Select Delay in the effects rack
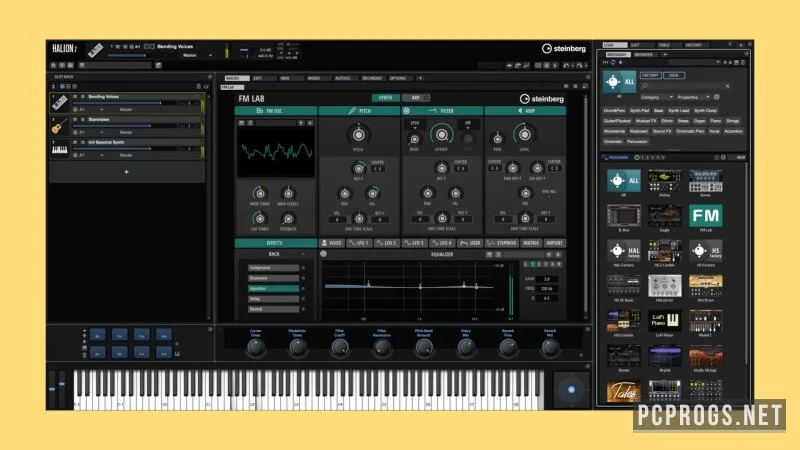Viewport: 800px width, 450px height. coord(273,299)
